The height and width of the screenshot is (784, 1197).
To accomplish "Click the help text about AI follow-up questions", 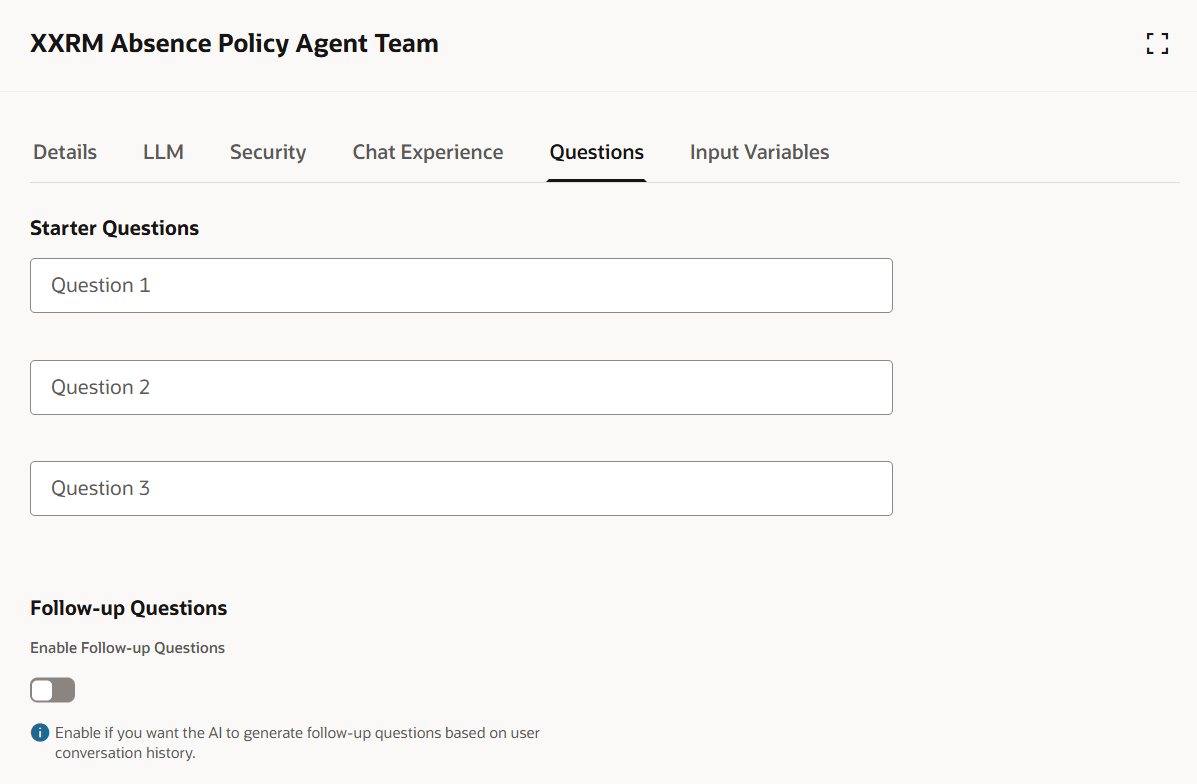I will click(x=297, y=743).
